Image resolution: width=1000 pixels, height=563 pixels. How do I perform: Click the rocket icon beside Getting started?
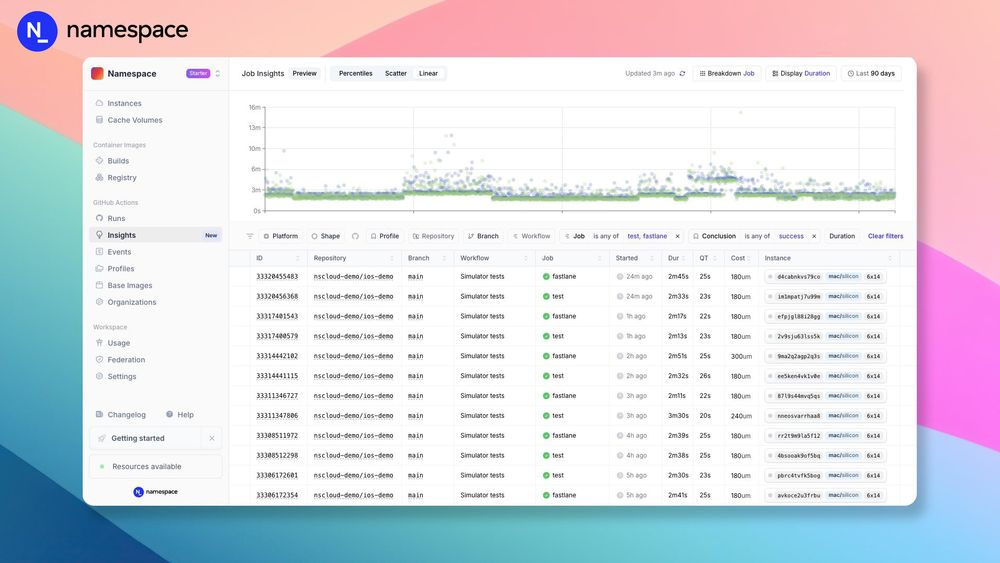click(102, 438)
